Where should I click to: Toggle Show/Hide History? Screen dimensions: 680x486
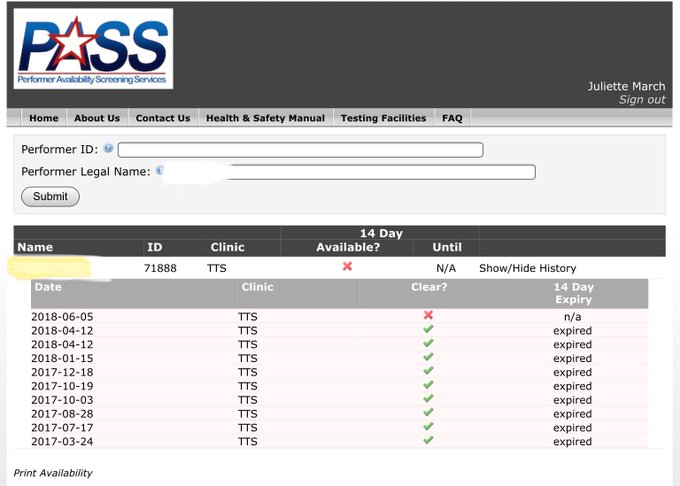click(527, 268)
